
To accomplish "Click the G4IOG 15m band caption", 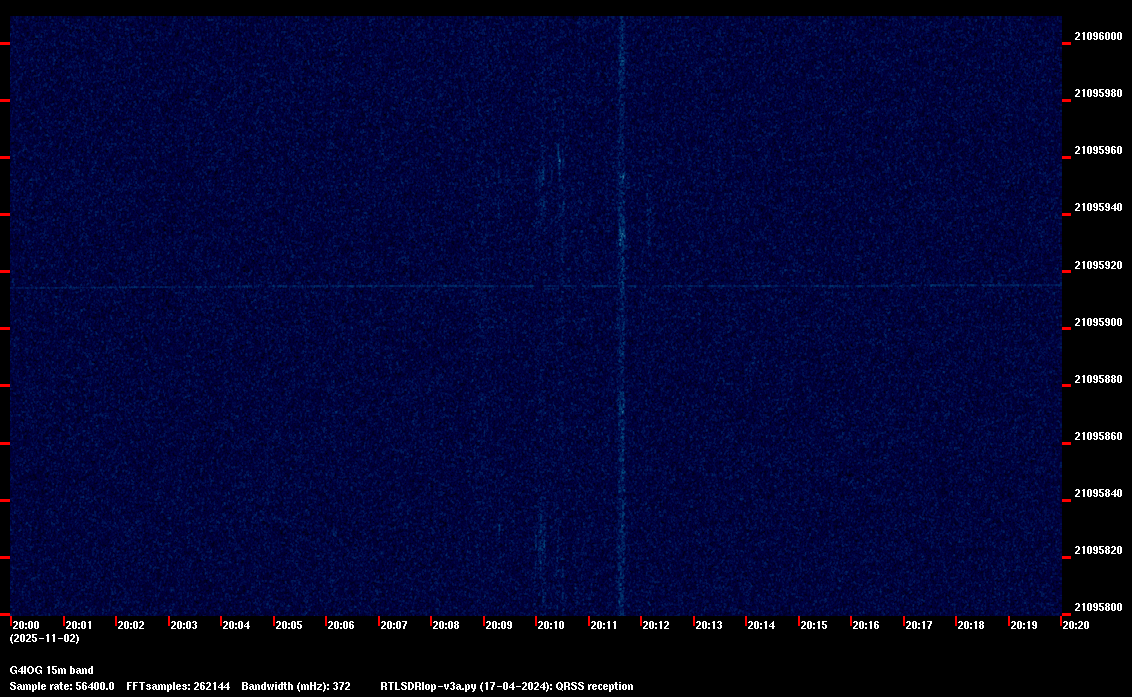I will 51,670.
